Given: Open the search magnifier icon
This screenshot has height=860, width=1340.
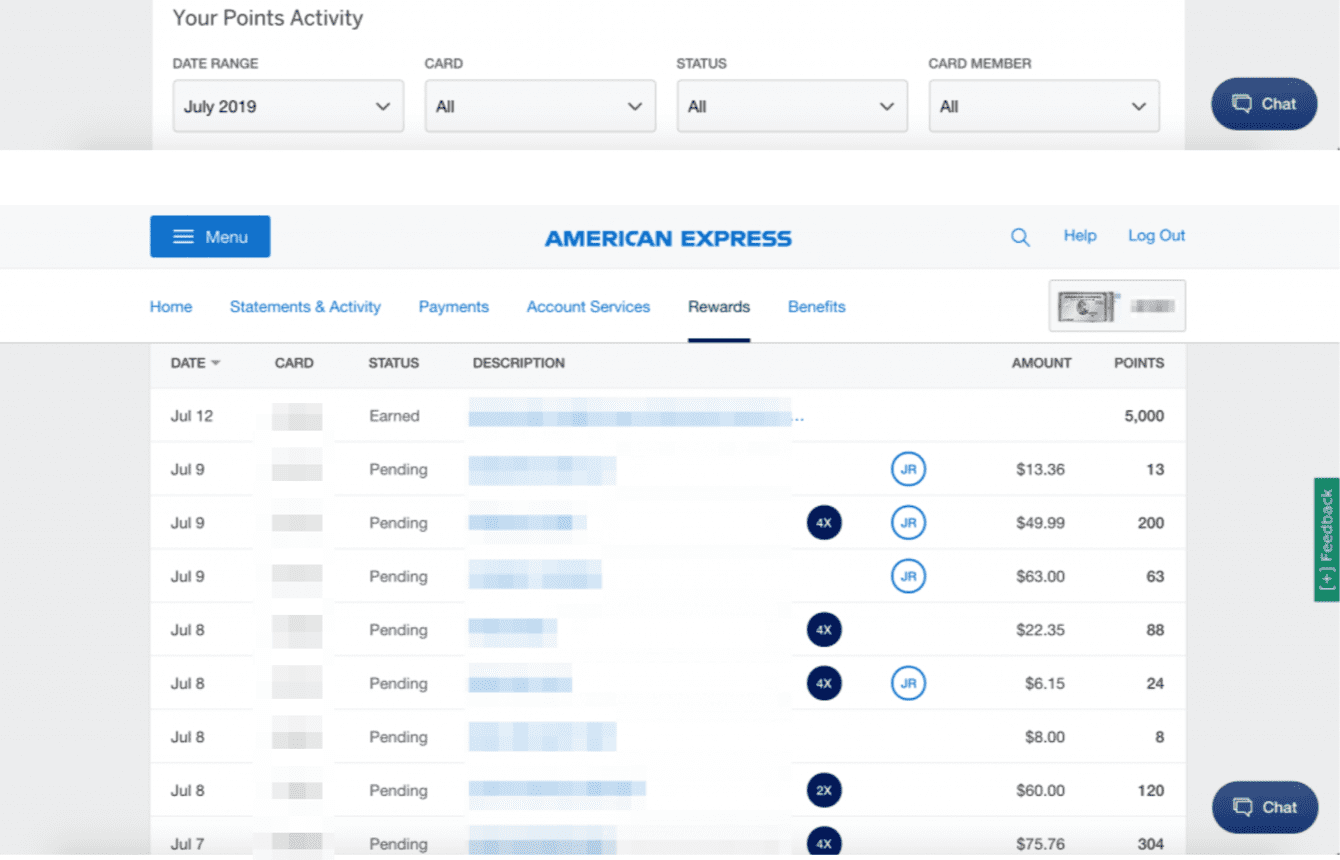Looking at the screenshot, I should tap(1020, 237).
